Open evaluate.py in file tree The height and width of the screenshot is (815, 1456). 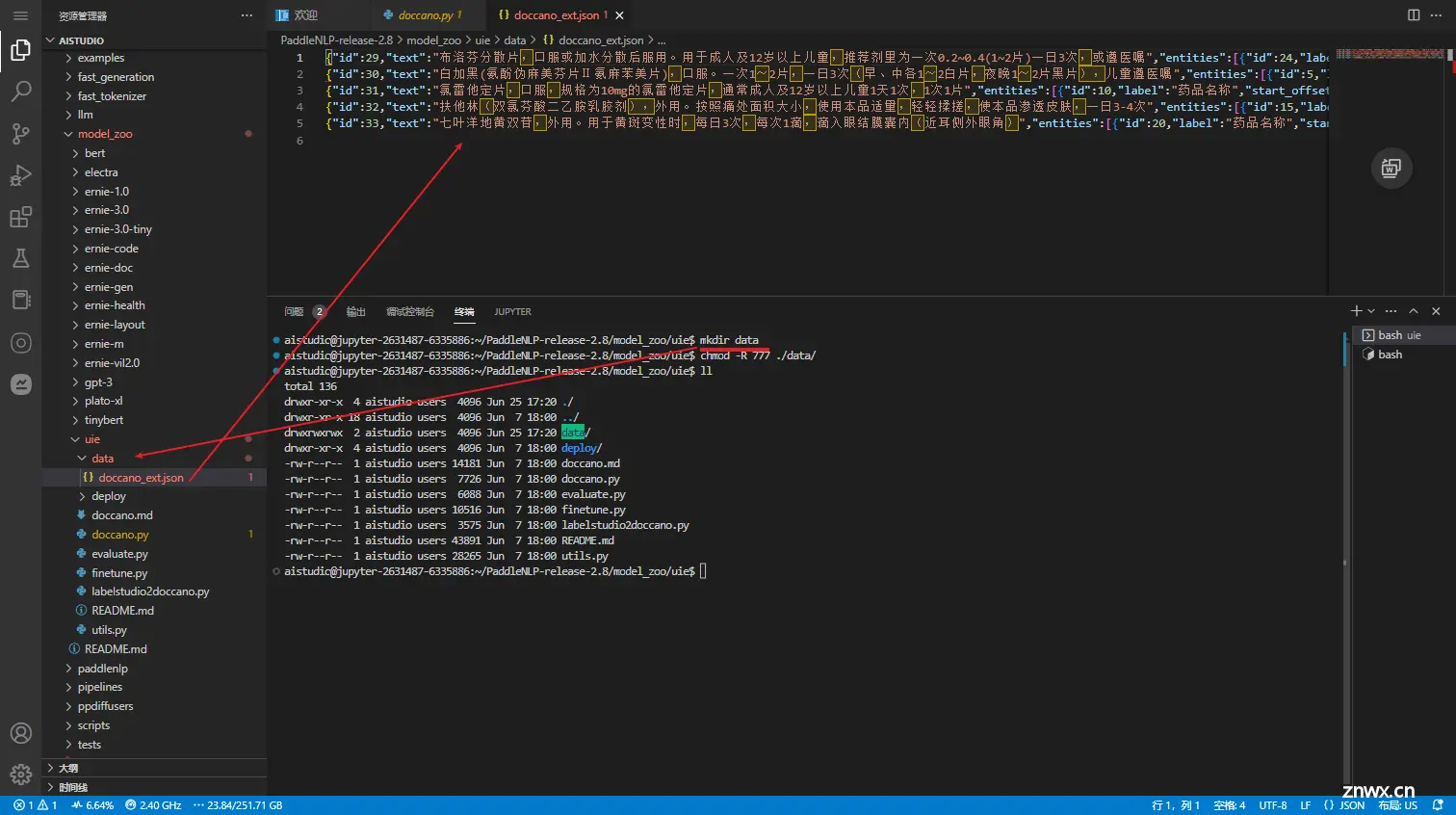pos(154,554)
